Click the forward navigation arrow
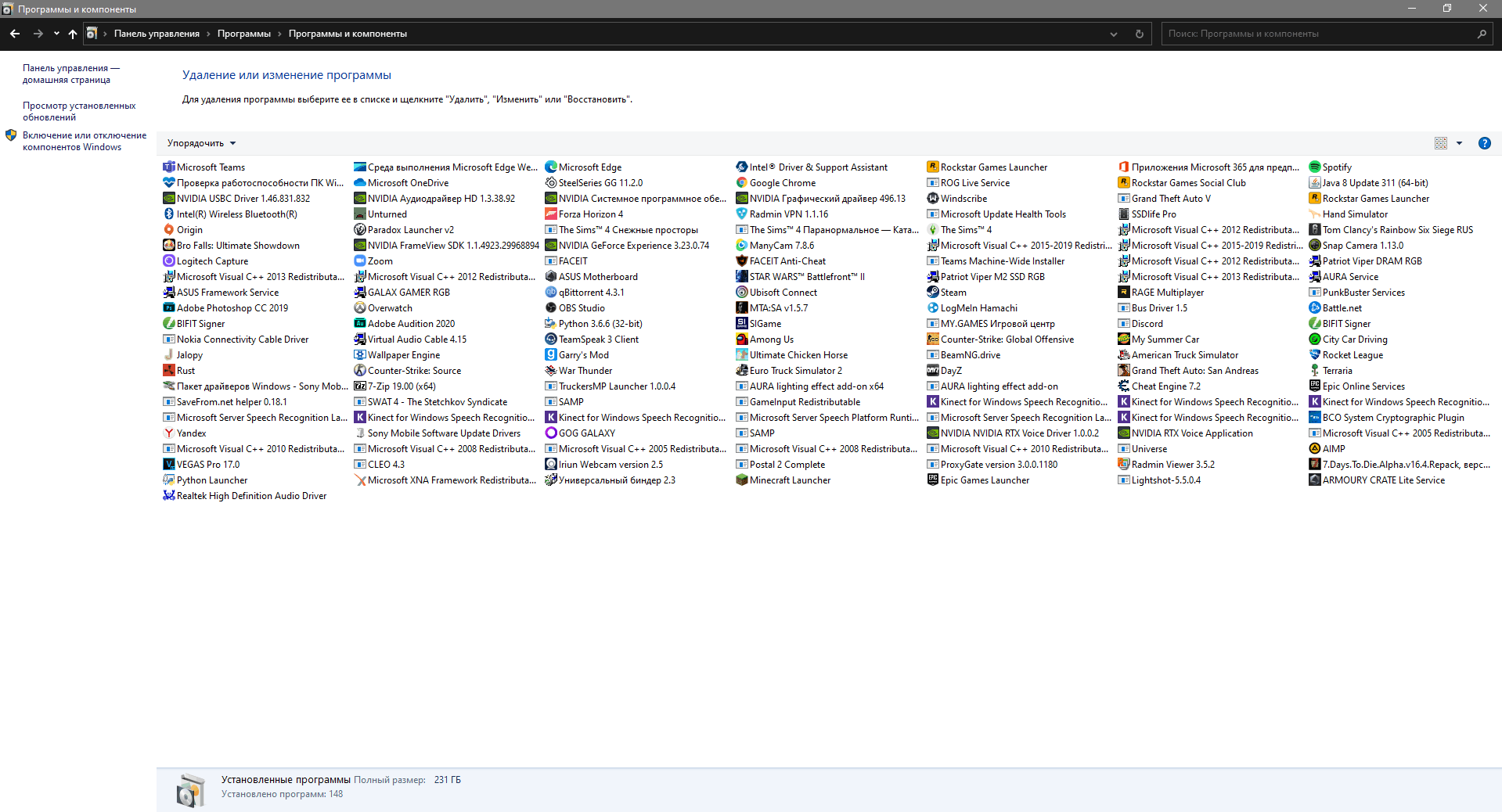1502x812 pixels. tap(38, 34)
